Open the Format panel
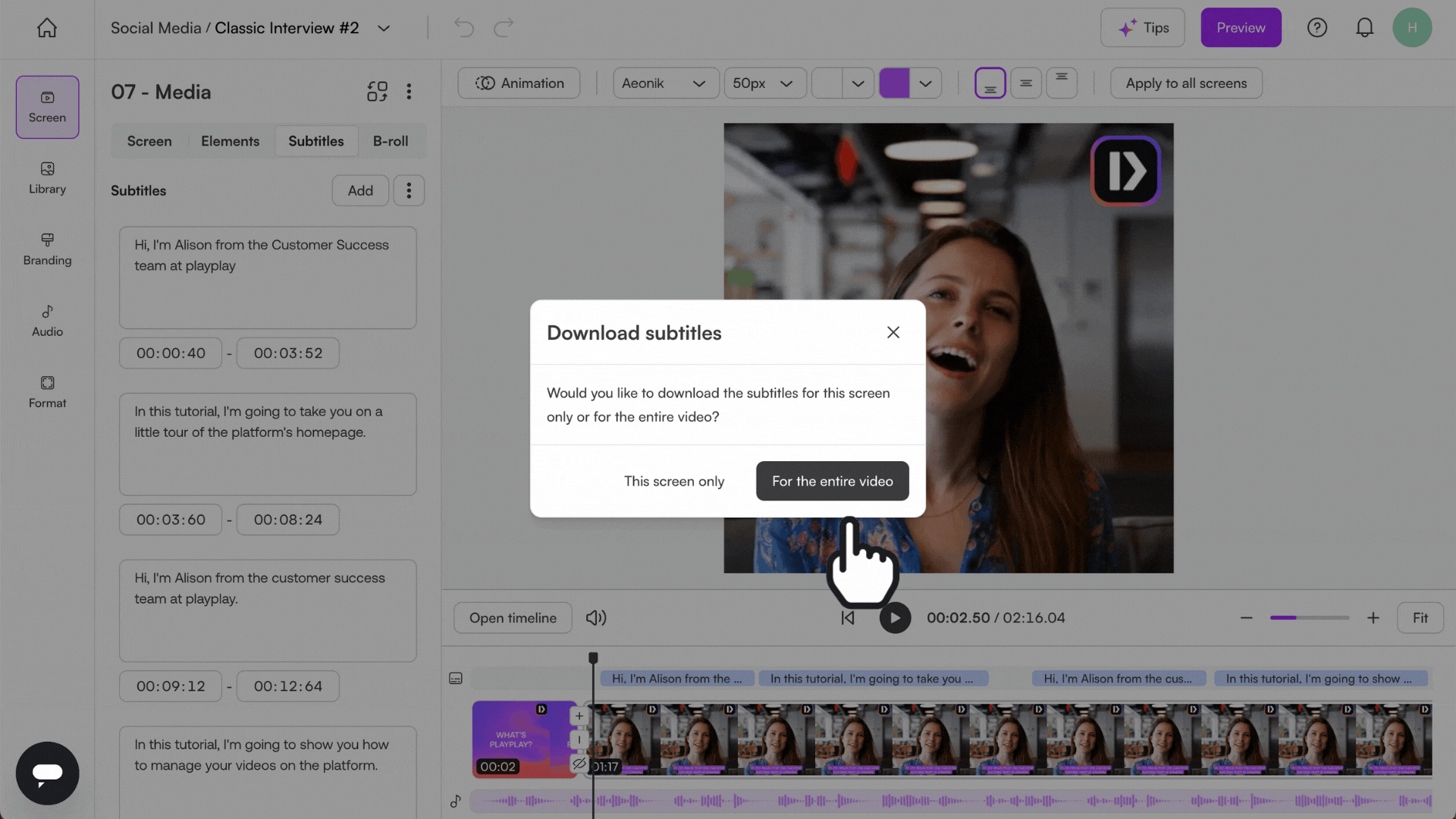1456x819 pixels. pyautogui.click(x=46, y=391)
